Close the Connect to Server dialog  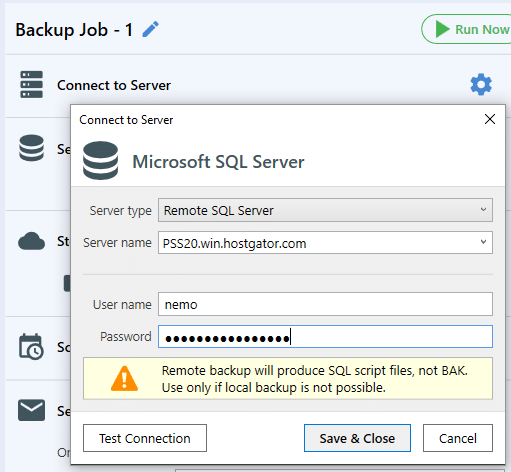tap(490, 119)
